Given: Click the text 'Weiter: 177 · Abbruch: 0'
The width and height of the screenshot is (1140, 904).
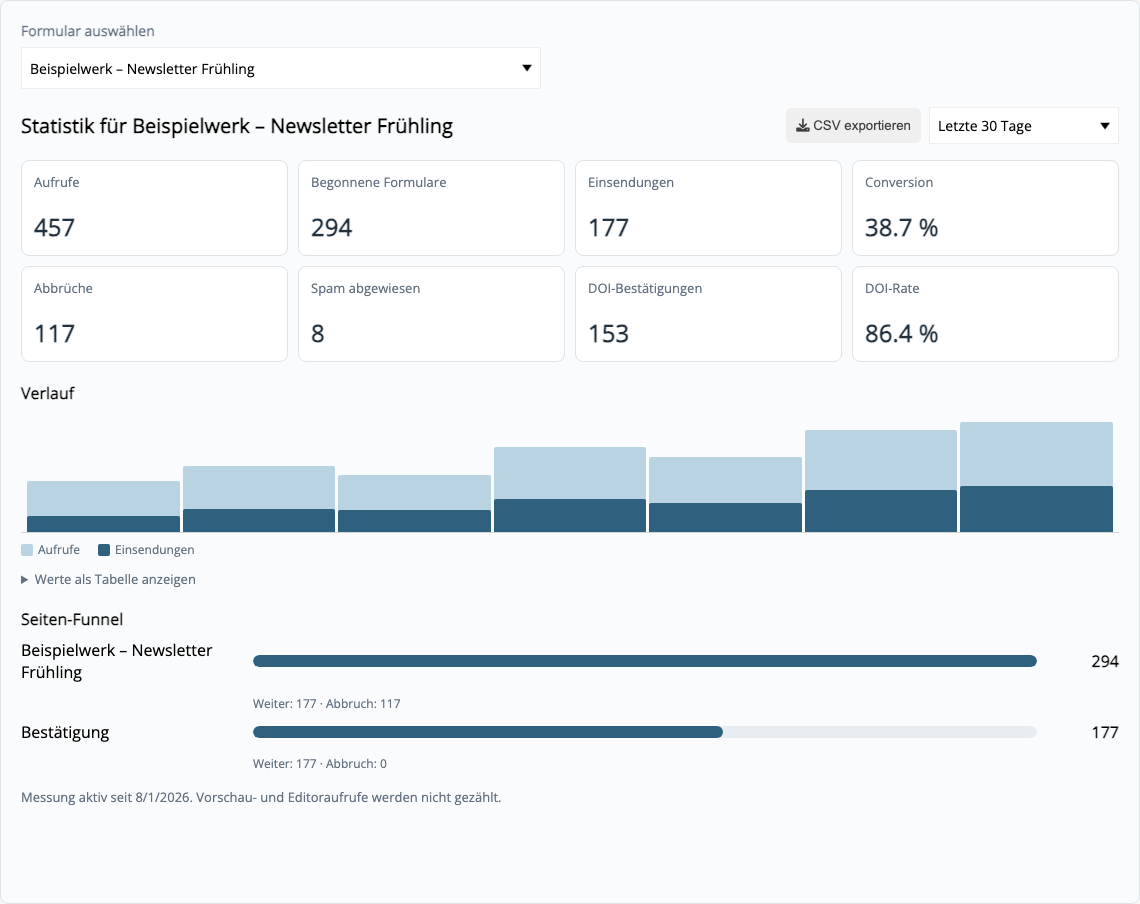Looking at the screenshot, I should [x=320, y=764].
